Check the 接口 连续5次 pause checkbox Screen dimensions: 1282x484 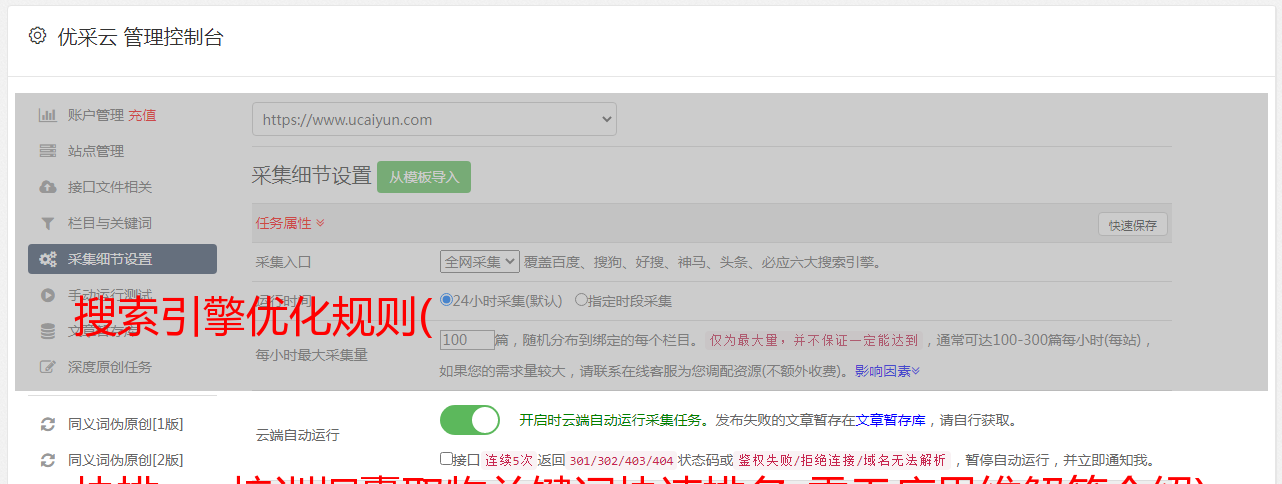coord(446,459)
